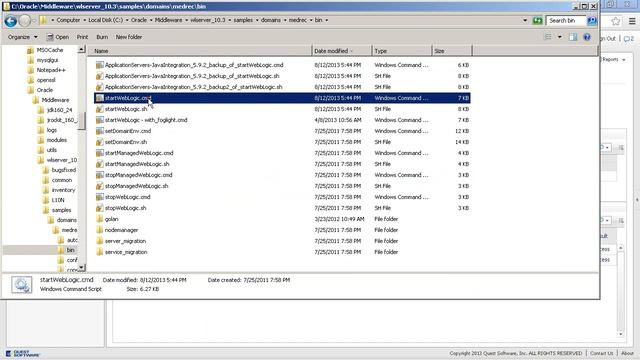Select Middleware folder in tree

55,100
